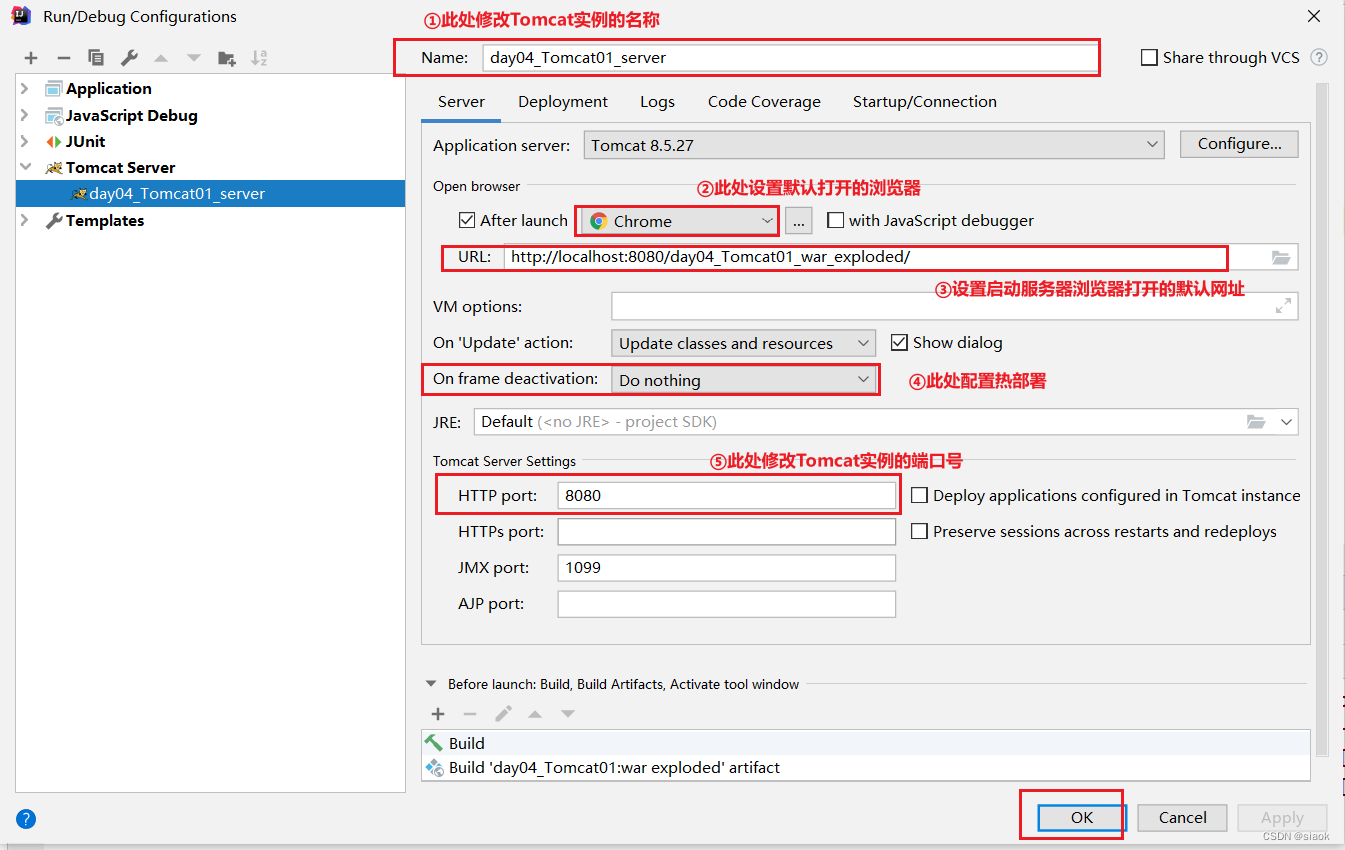Click the HTTP port field
This screenshot has height=850, width=1345.
[727, 495]
